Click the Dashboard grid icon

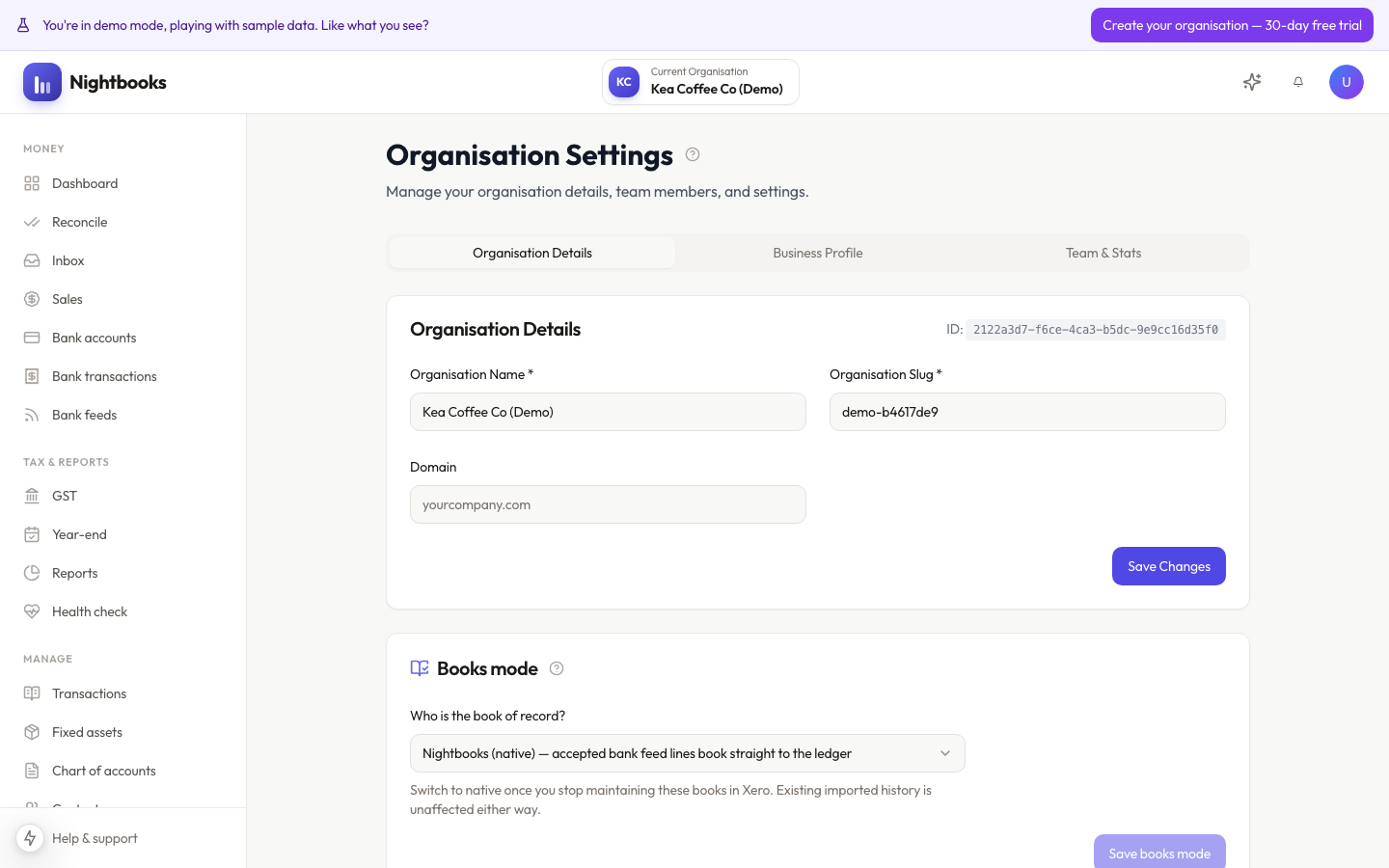(32, 183)
